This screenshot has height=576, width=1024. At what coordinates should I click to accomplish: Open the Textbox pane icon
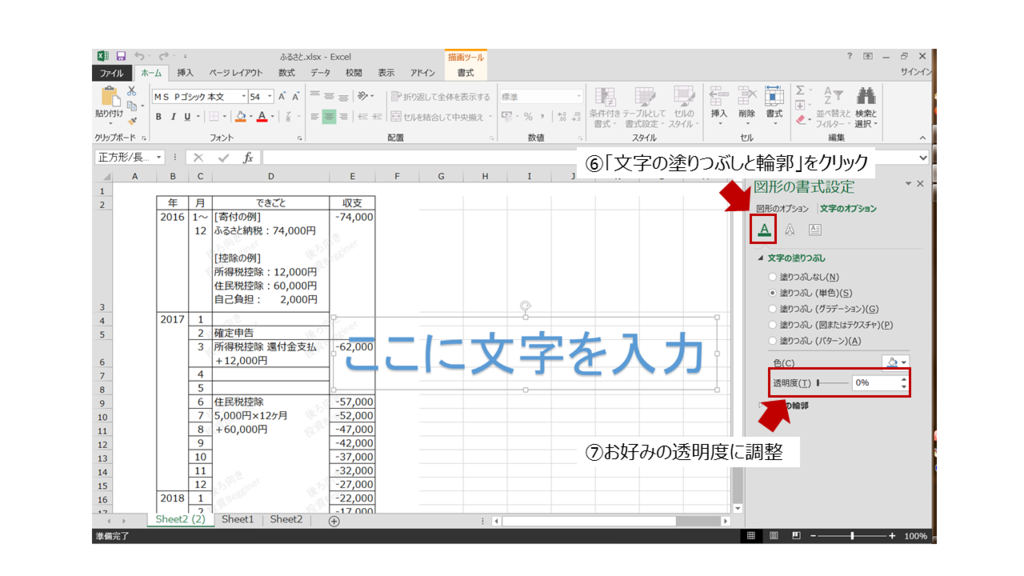point(815,229)
